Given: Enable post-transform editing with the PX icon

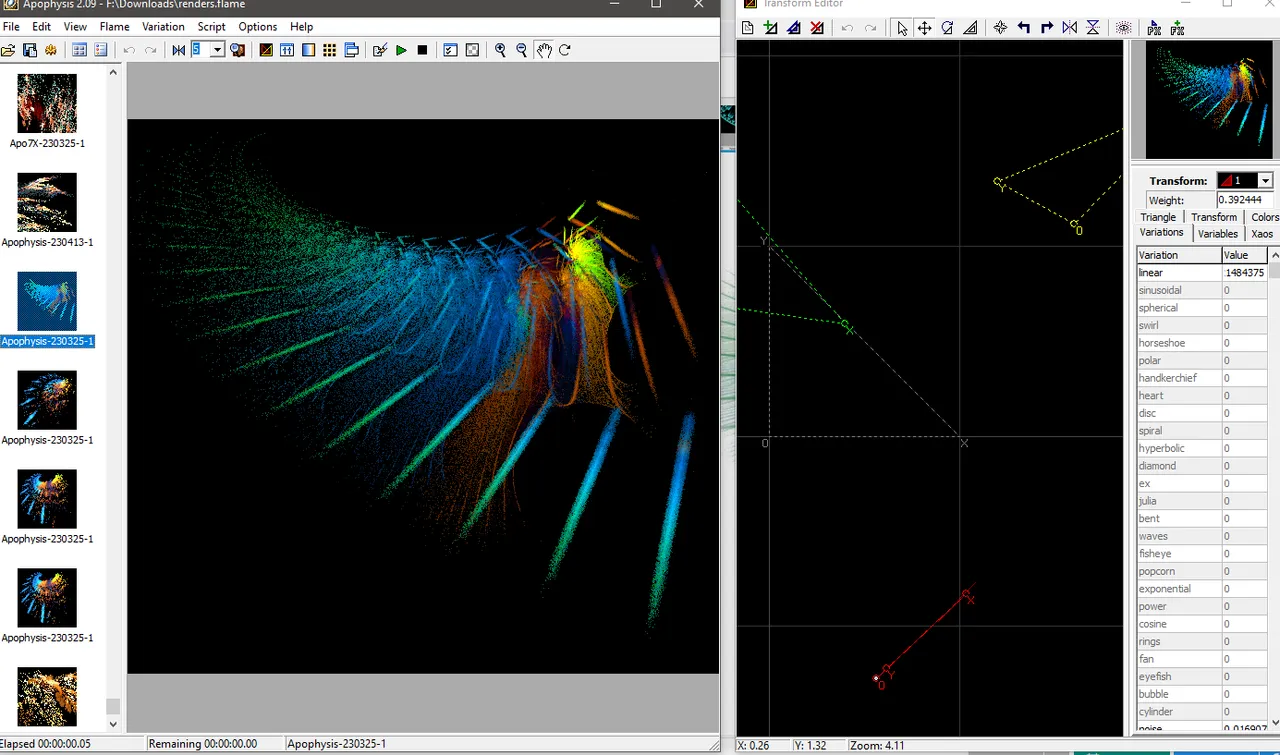Looking at the screenshot, I should pos(1154,28).
